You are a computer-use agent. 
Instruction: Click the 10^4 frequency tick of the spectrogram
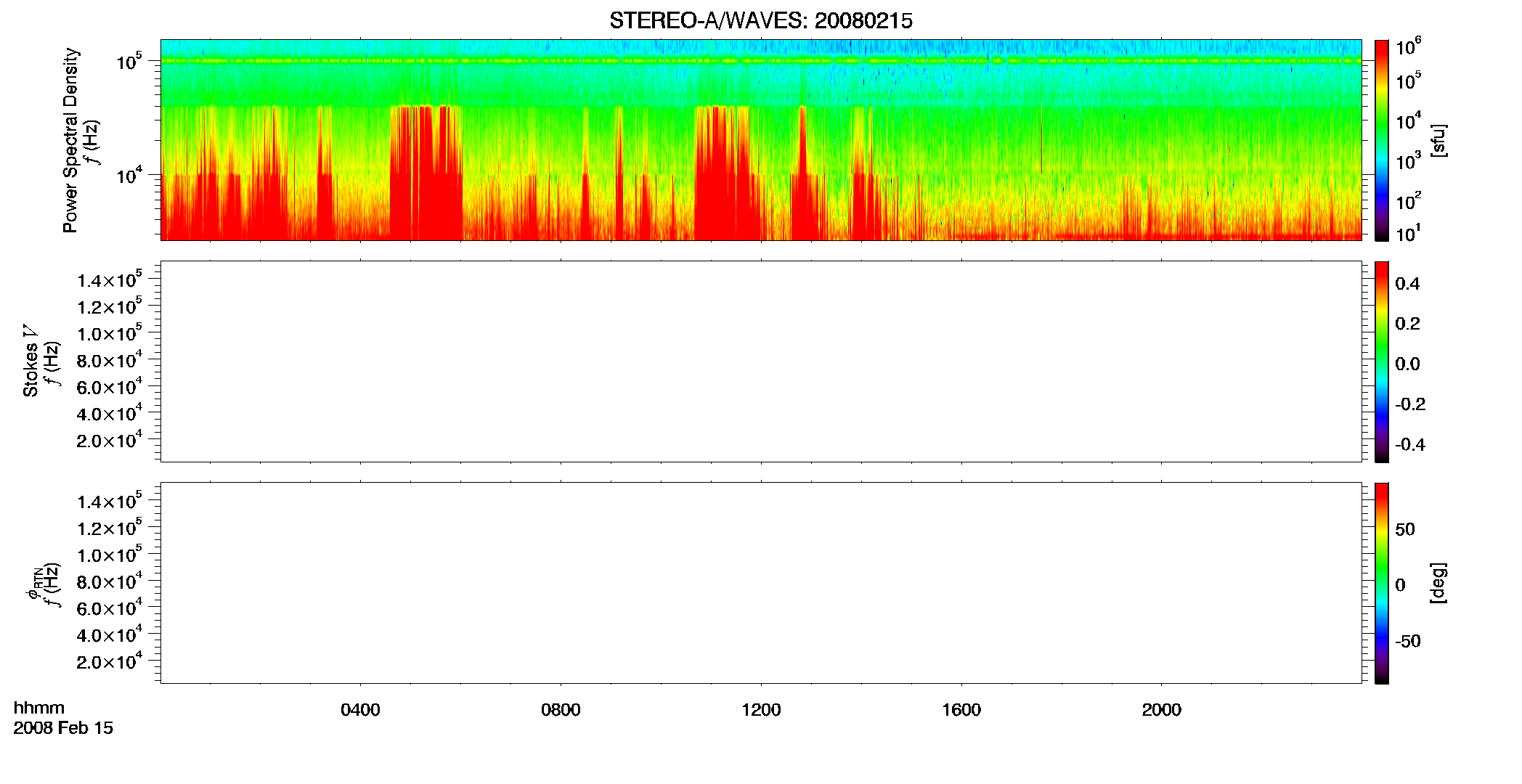click(130, 175)
